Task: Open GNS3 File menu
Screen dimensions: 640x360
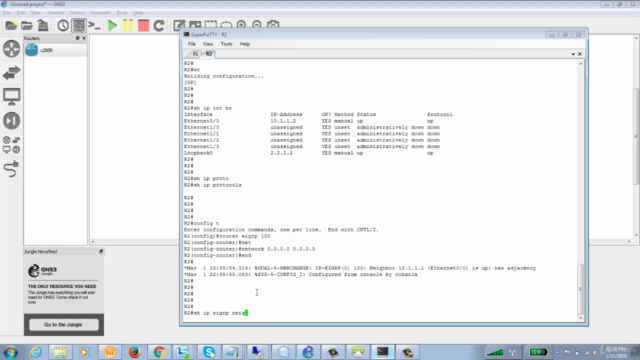Action: 7,13
